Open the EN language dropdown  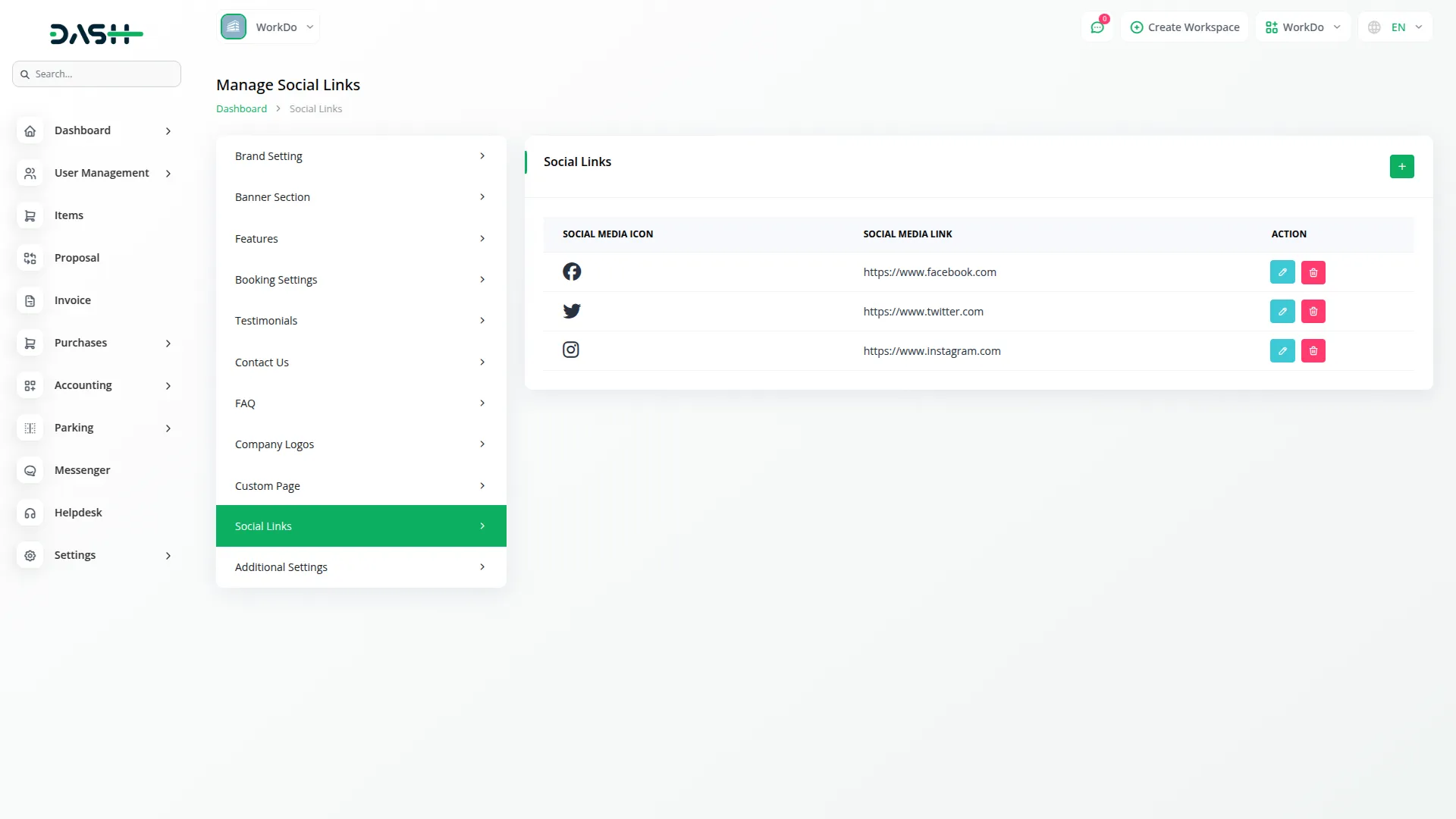(x=1395, y=27)
